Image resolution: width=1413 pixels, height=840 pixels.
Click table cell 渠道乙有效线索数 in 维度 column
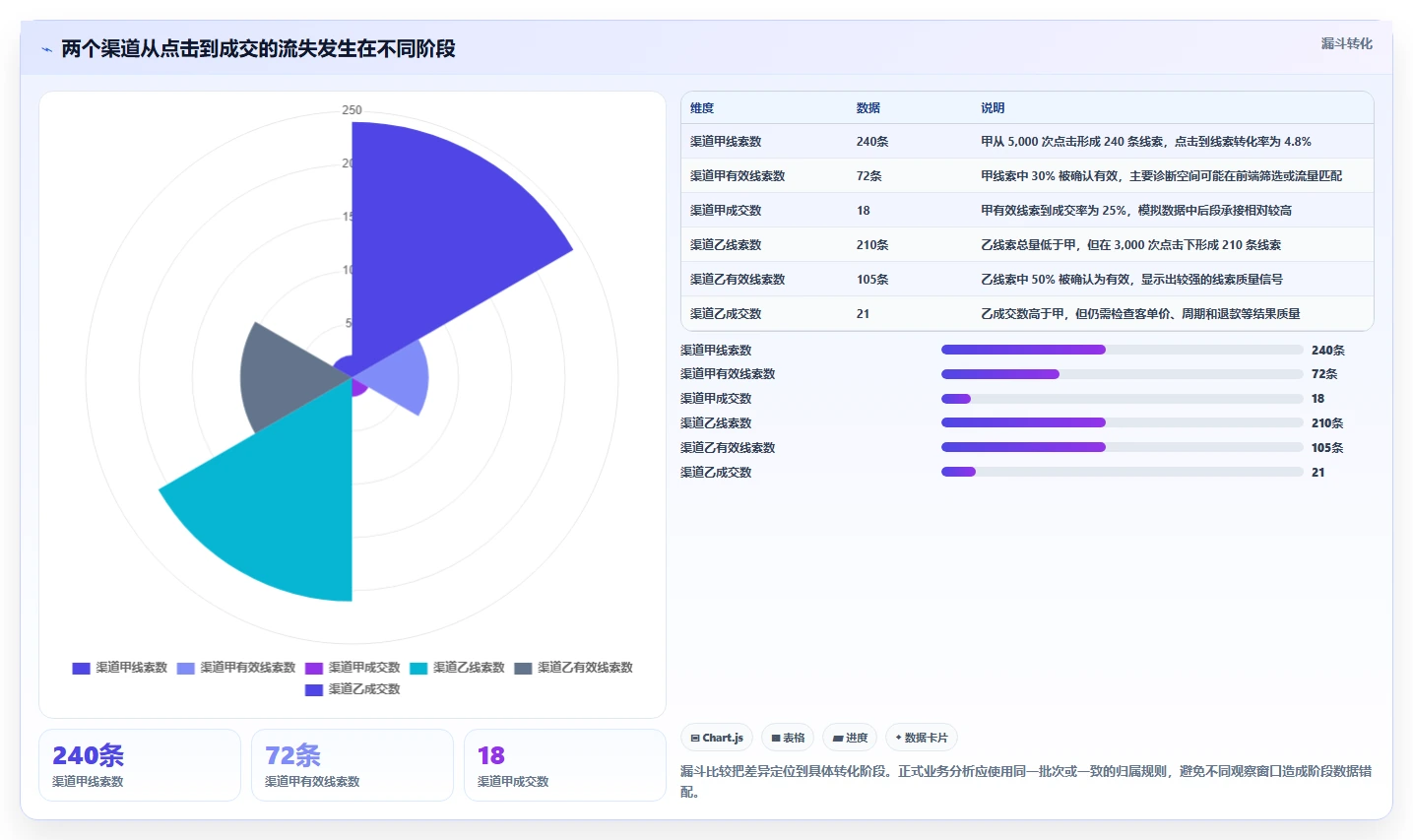(738, 280)
